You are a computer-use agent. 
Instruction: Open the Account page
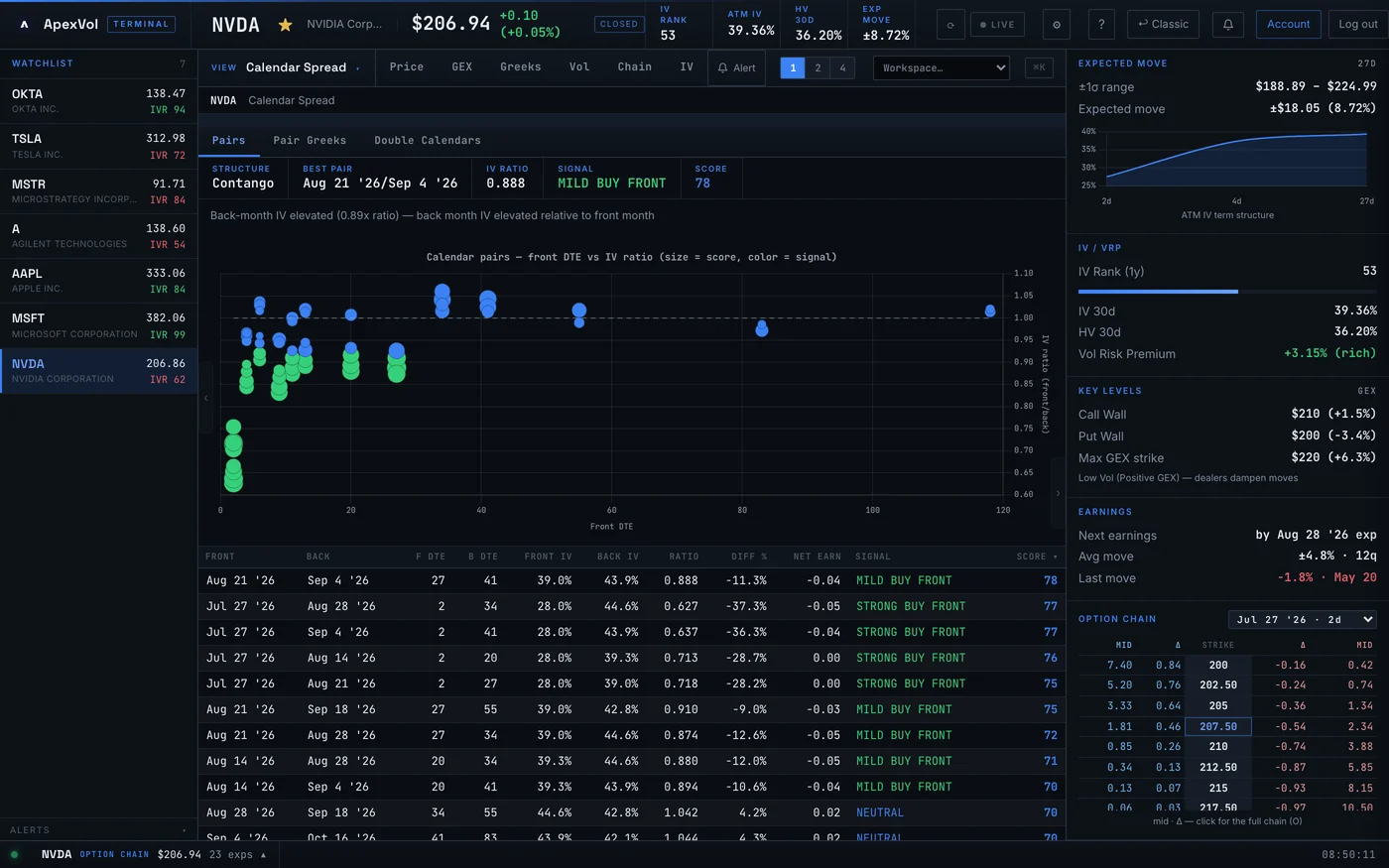[x=1288, y=24]
